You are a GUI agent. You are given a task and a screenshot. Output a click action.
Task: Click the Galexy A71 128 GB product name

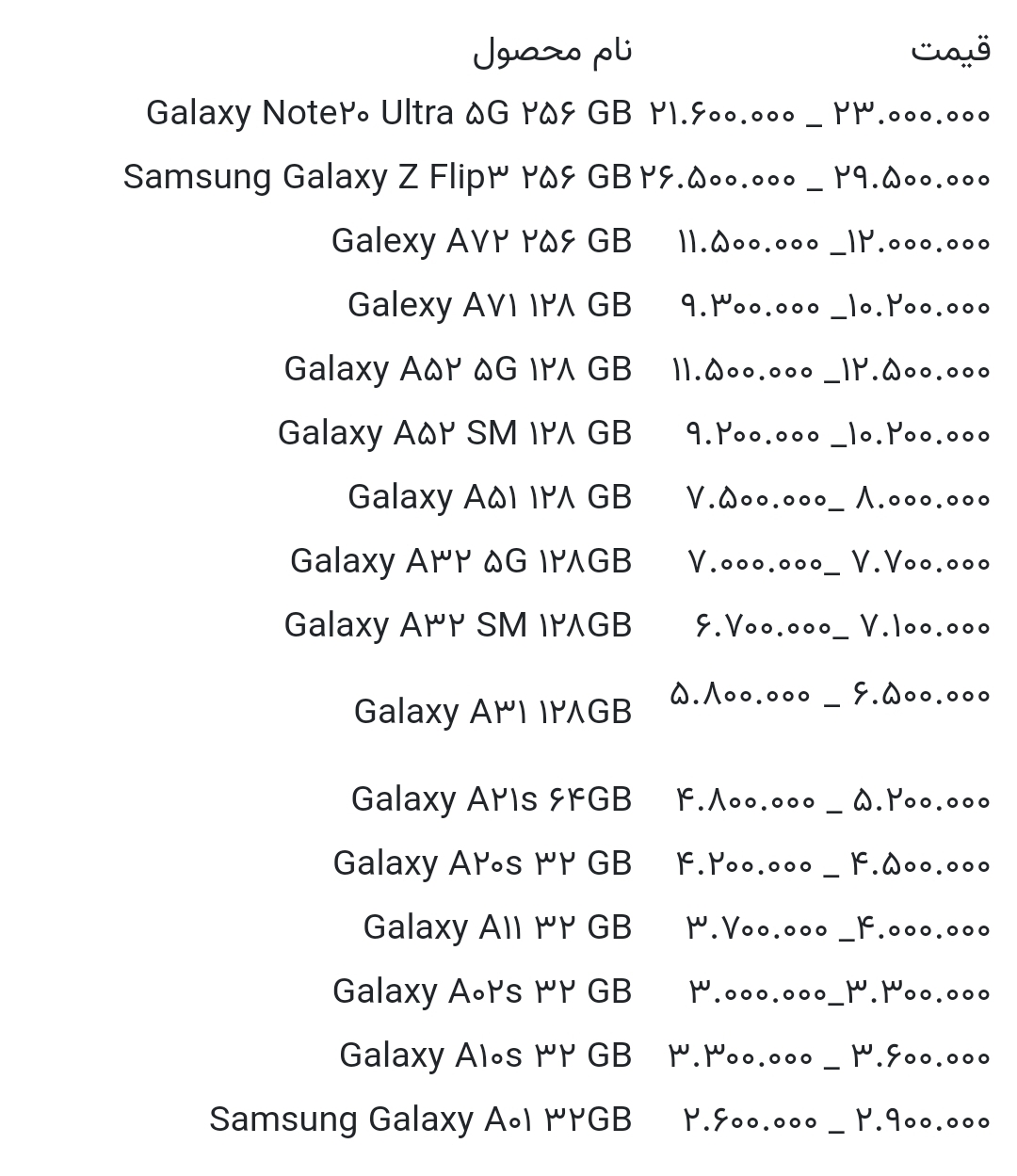pos(489,305)
